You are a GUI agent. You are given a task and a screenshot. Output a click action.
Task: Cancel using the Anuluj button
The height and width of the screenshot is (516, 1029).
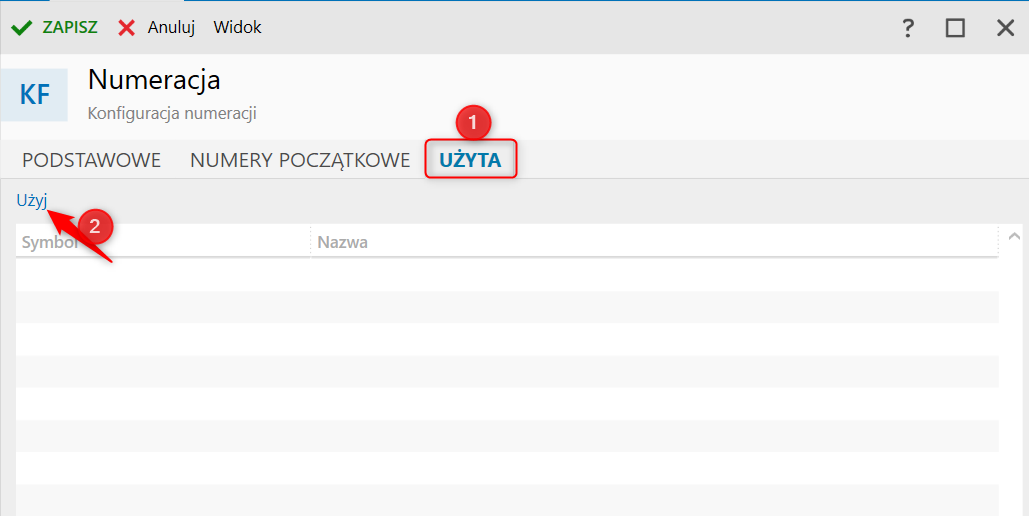(x=157, y=28)
